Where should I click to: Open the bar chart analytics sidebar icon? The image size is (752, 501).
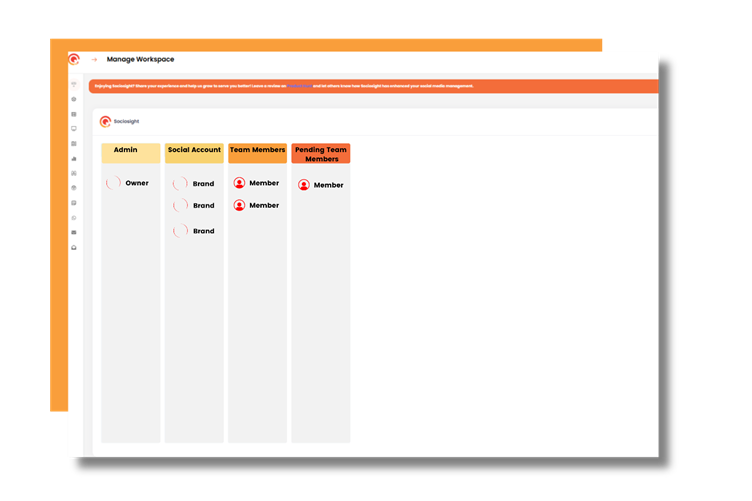point(74,159)
